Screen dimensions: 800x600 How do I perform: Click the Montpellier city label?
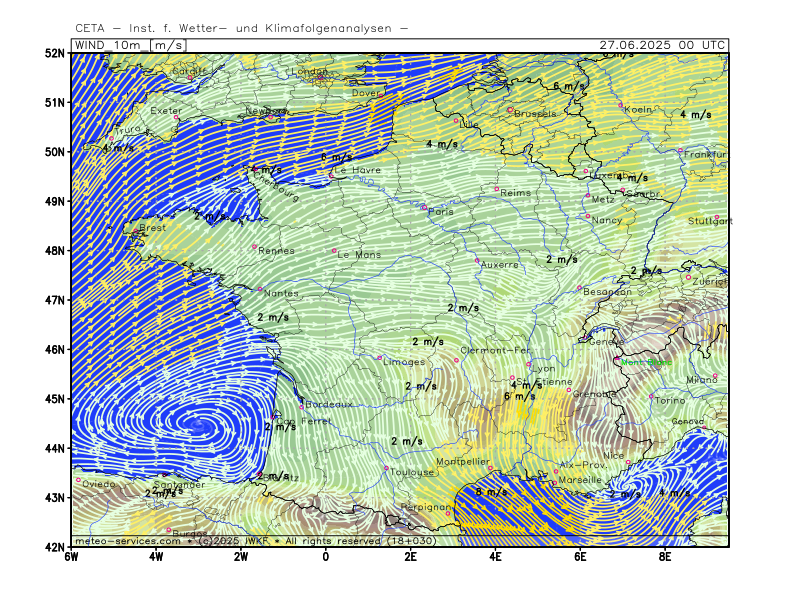coord(463,462)
